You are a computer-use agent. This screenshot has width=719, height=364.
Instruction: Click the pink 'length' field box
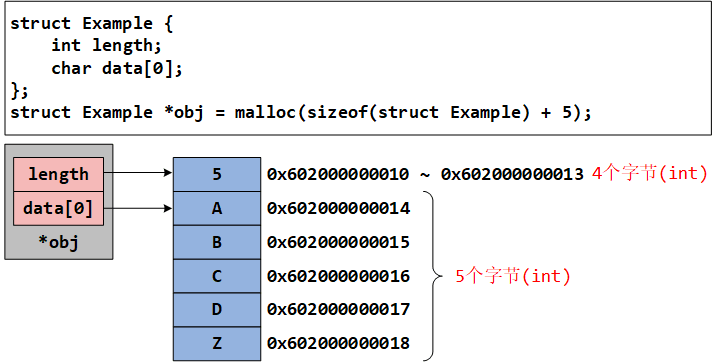coord(59,174)
